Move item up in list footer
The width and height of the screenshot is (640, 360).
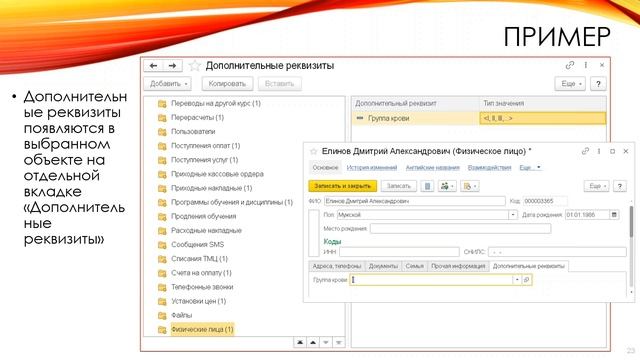(313, 342)
